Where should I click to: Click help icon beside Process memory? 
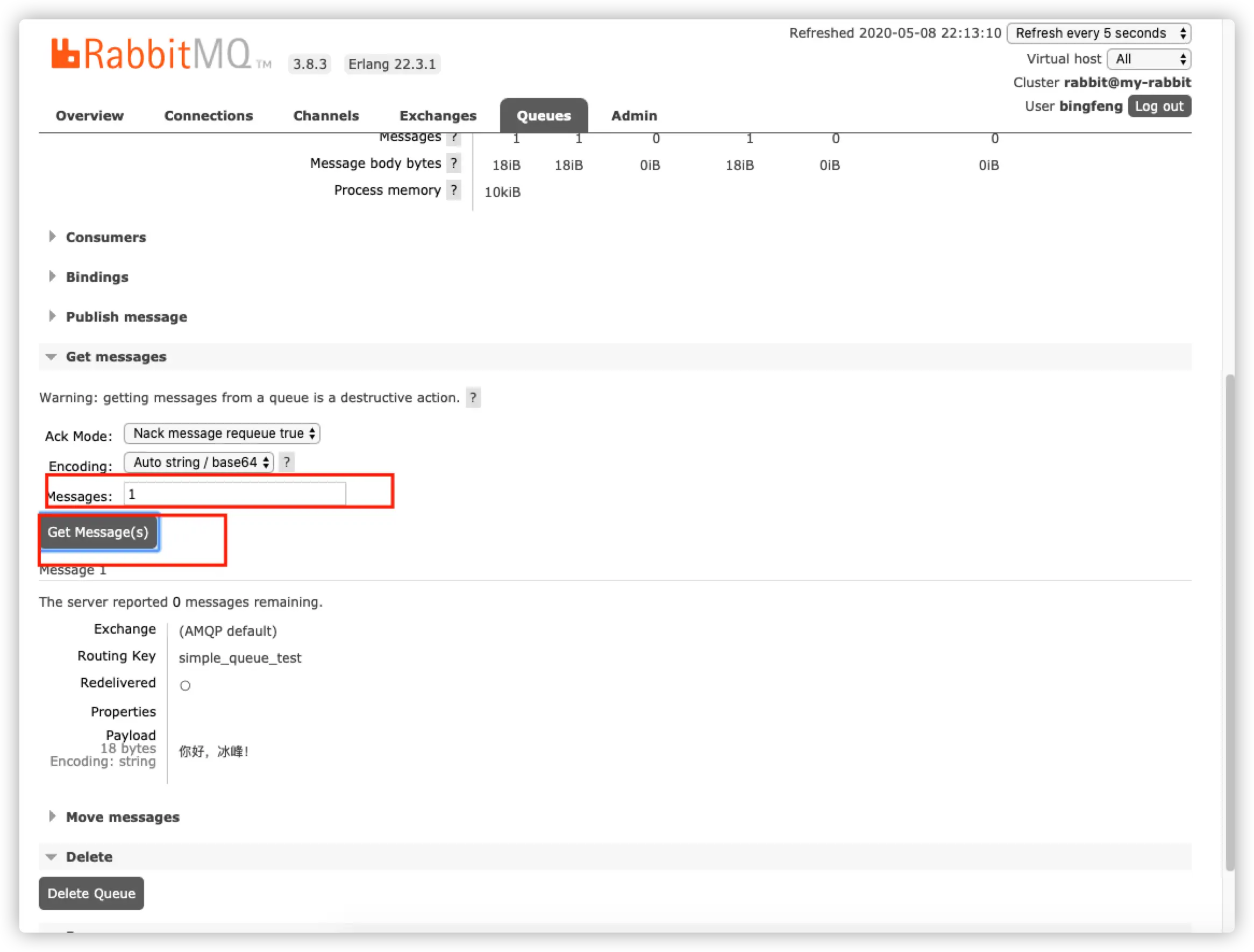coord(453,190)
